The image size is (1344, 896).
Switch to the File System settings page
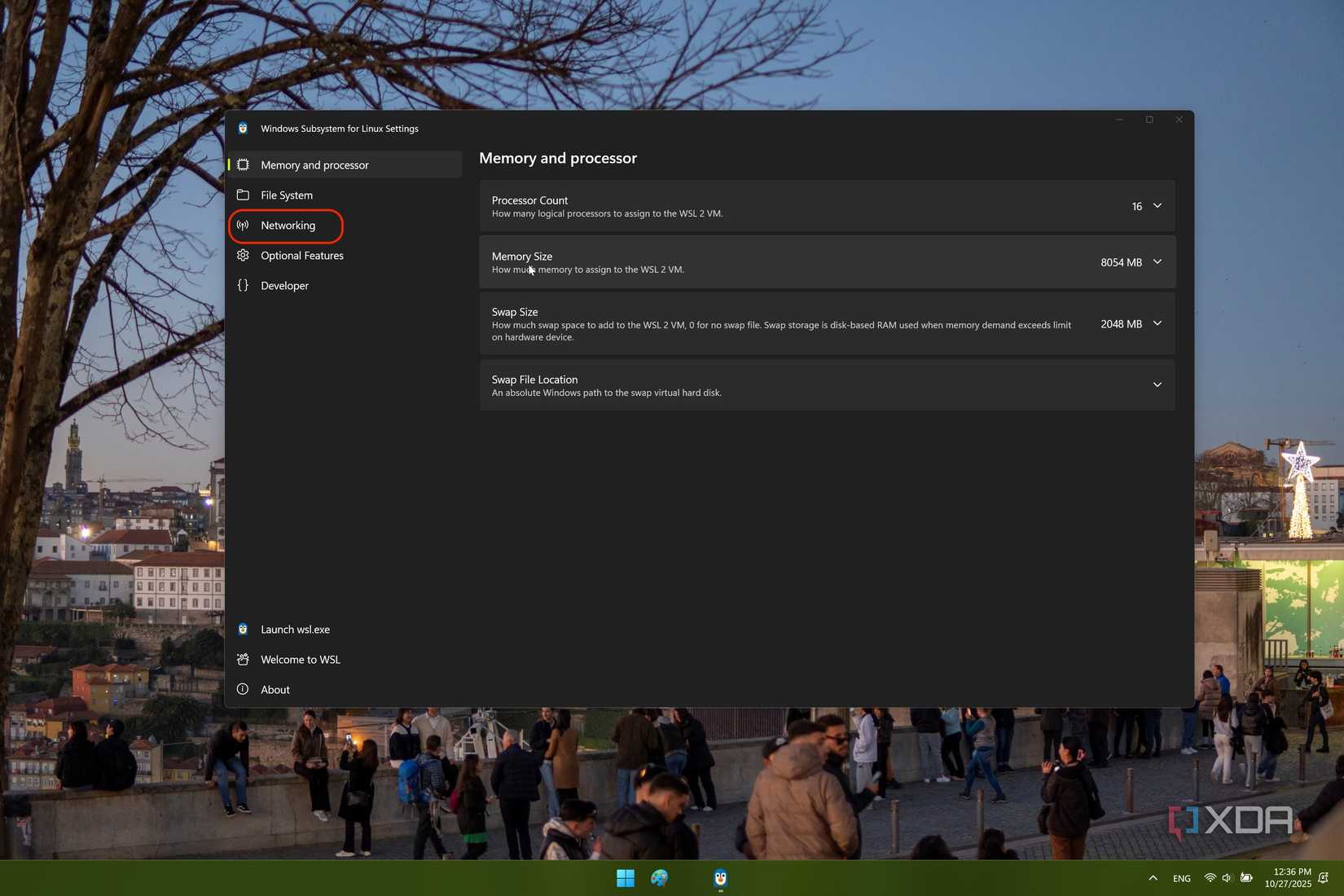tap(286, 195)
